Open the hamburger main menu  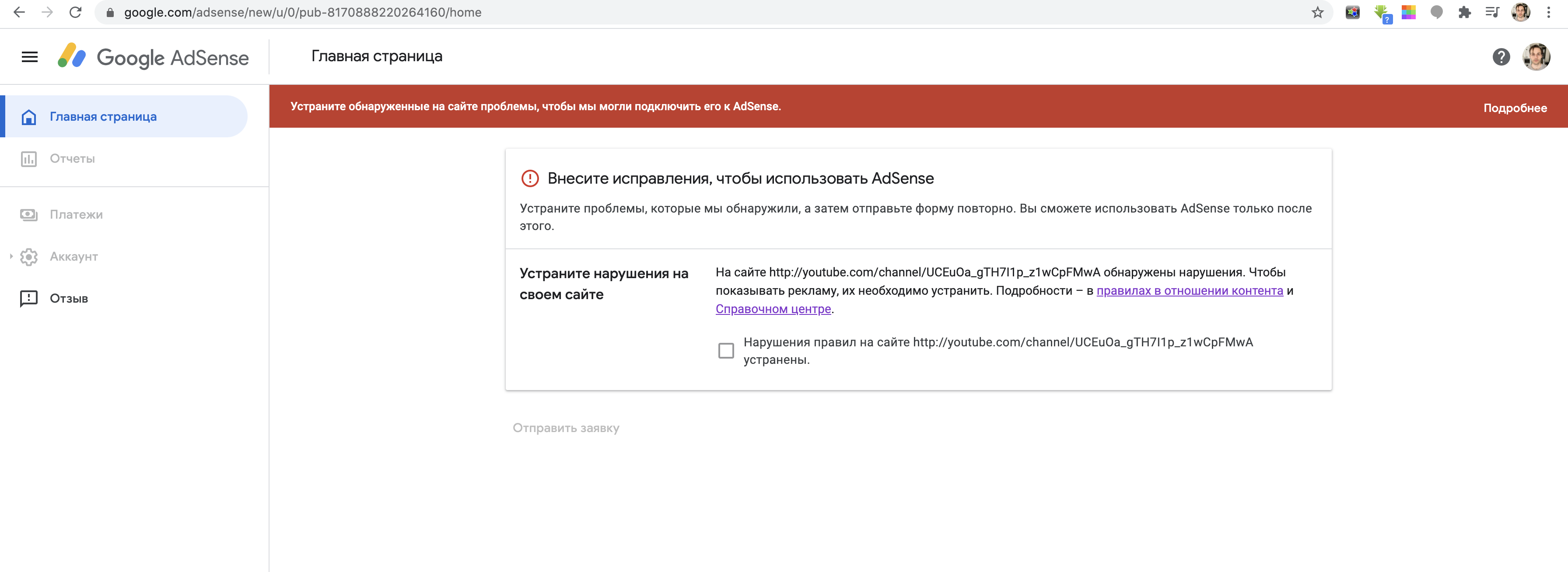point(29,57)
